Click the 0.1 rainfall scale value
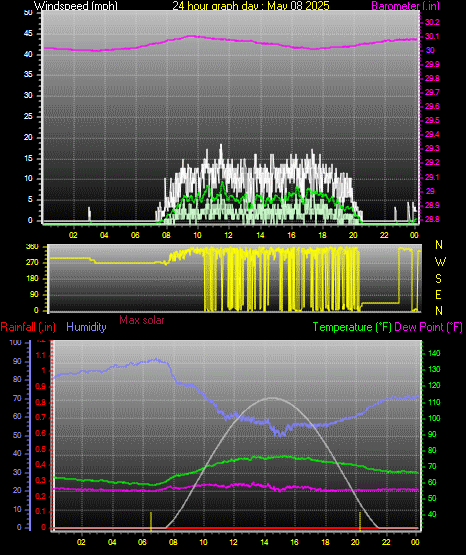 pyautogui.click(x=41, y=512)
